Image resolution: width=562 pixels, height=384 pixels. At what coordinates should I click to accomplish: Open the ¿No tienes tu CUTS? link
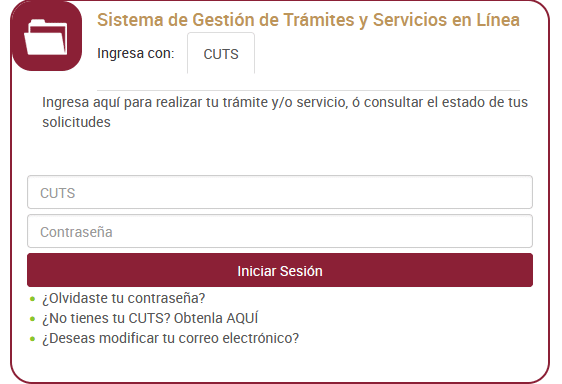click(150, 318)
